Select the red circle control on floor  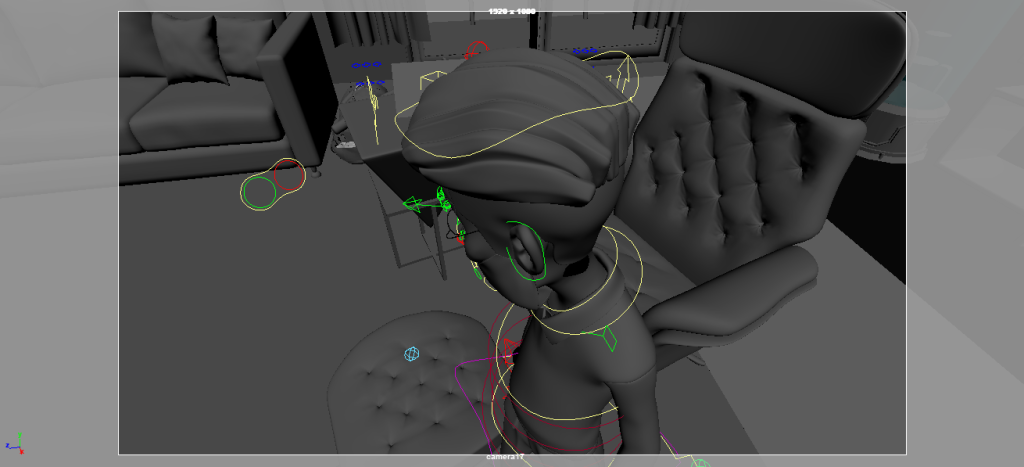tap(289, 175)
